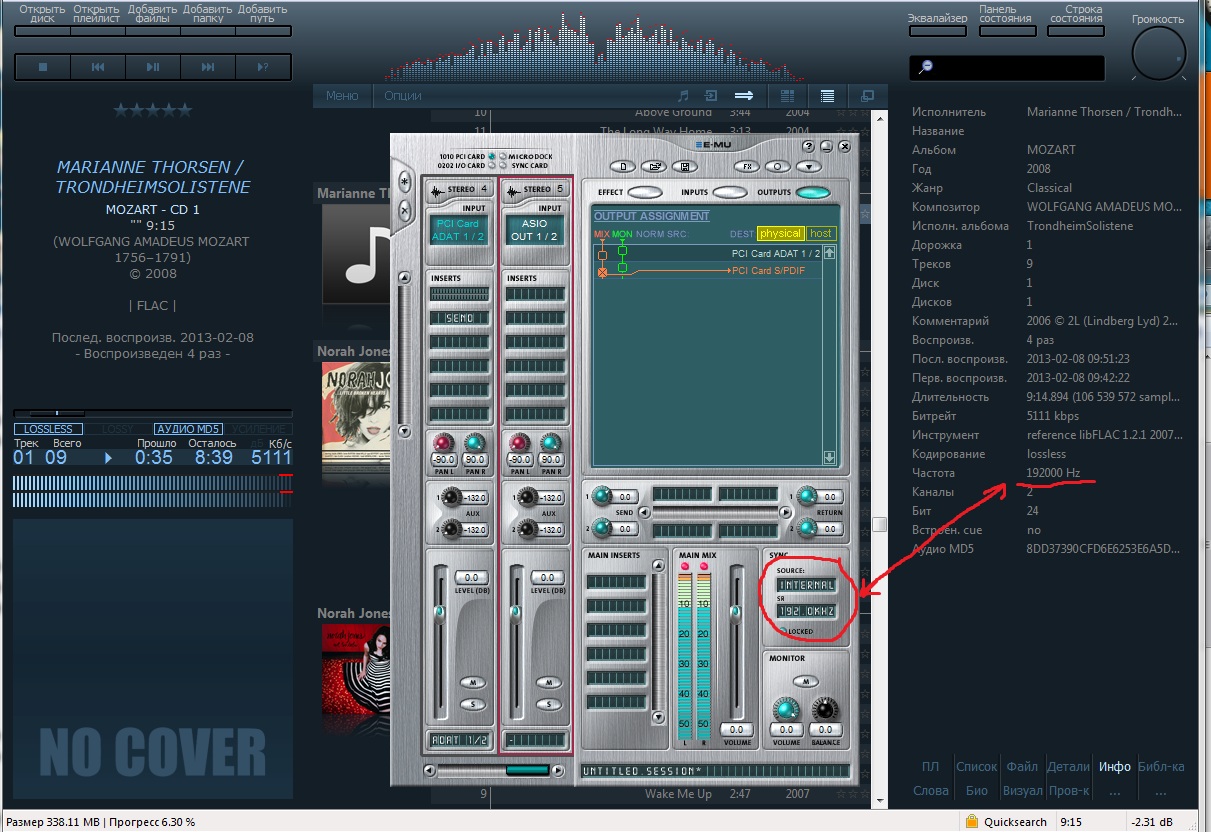Click inserts scroll up arrow on strips
Viewport: 1211px width, 832px height.
tap(404, 276)
